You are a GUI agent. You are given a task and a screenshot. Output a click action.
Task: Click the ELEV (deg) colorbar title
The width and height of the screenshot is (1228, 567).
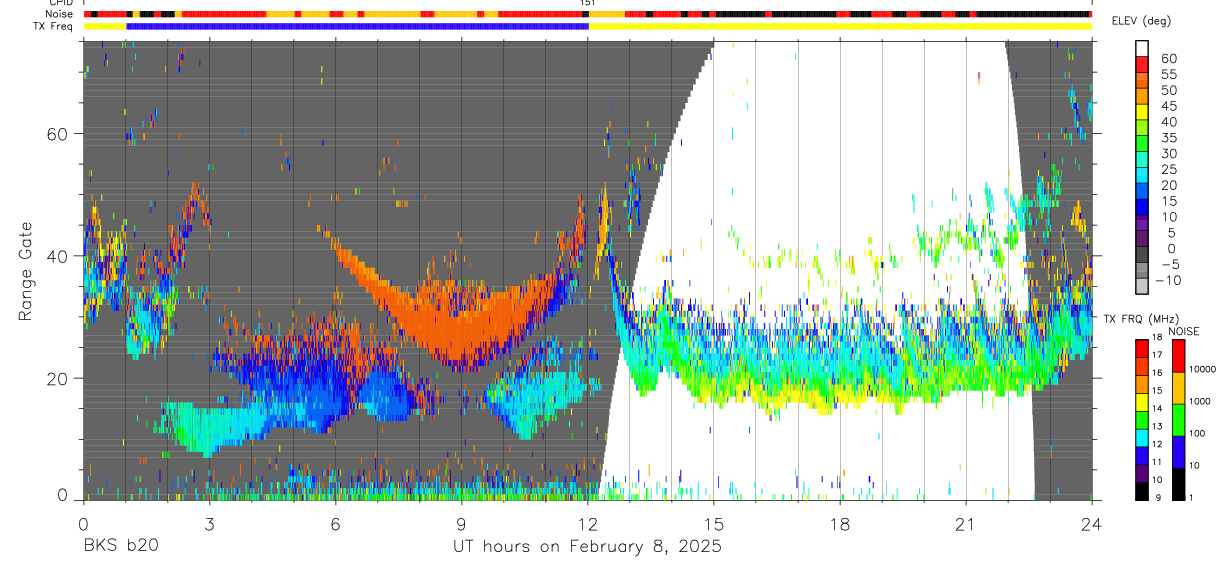point(1141,21)
